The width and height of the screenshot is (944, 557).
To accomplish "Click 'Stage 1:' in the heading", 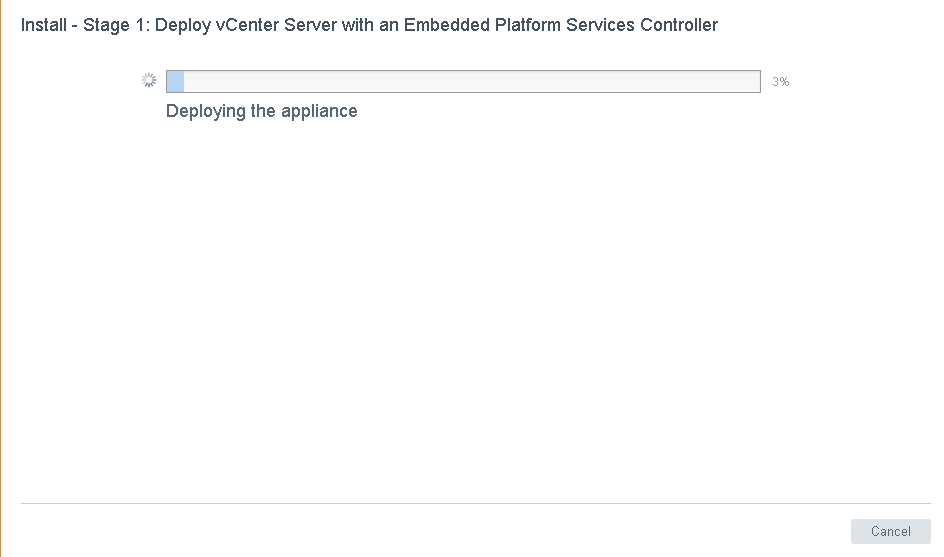I will pyautogui.click(x=117, y=25).
